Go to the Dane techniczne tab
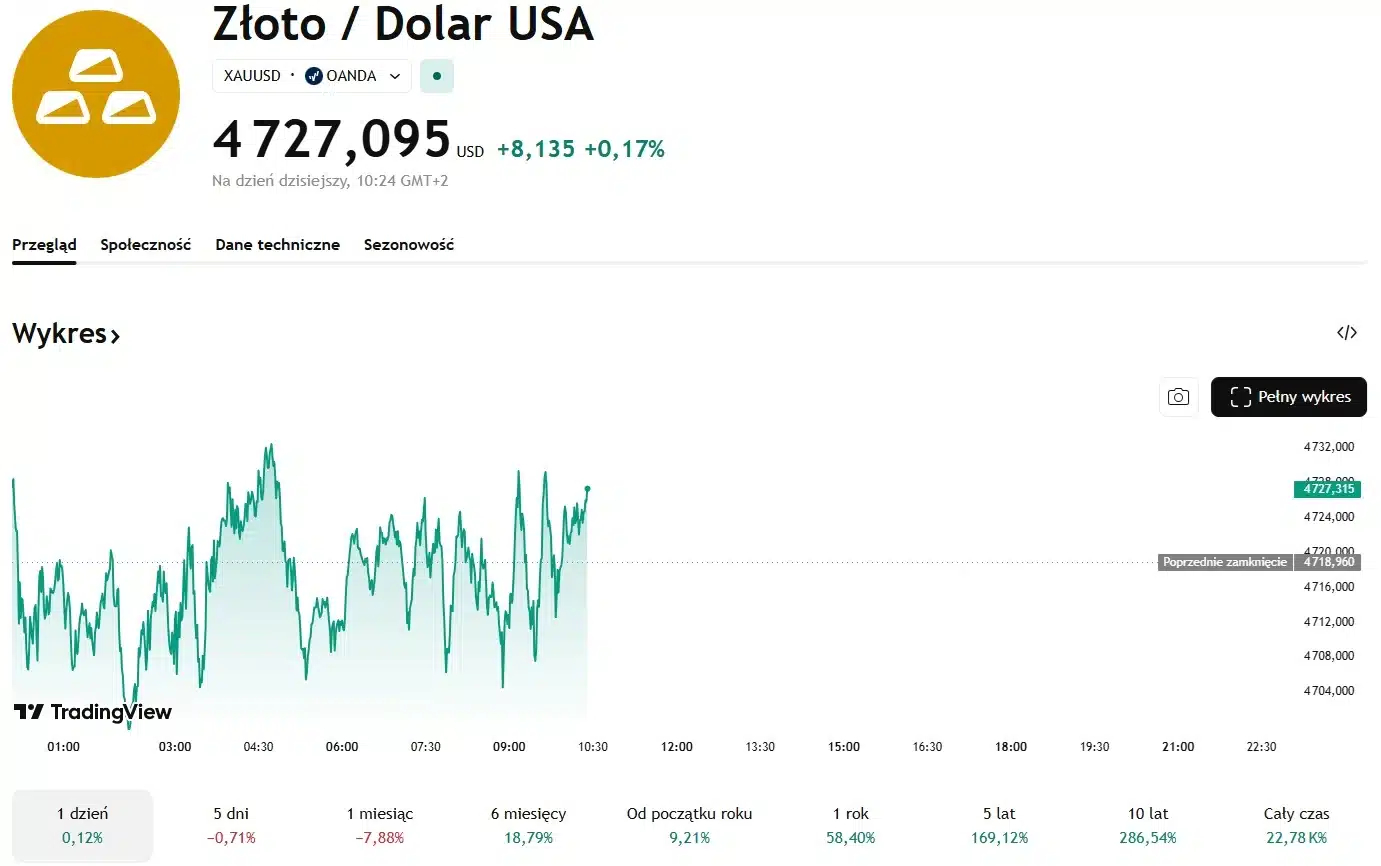This screenshot has height=866, width=1381. pyautogui.click(x=277, y=245)
